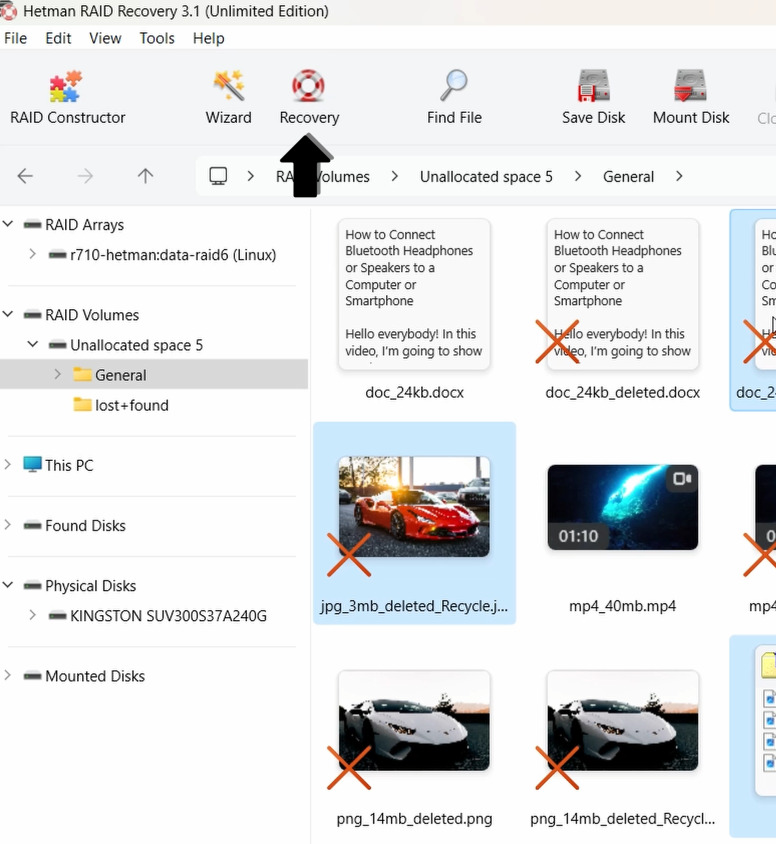
Task: Expand the General folder node
Action: 57,374
